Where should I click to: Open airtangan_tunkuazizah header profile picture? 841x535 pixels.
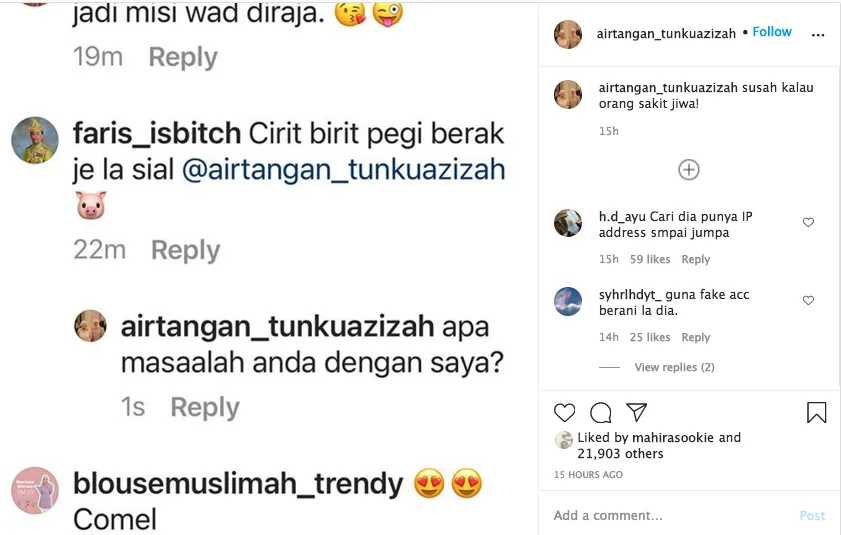pos(567,34)
